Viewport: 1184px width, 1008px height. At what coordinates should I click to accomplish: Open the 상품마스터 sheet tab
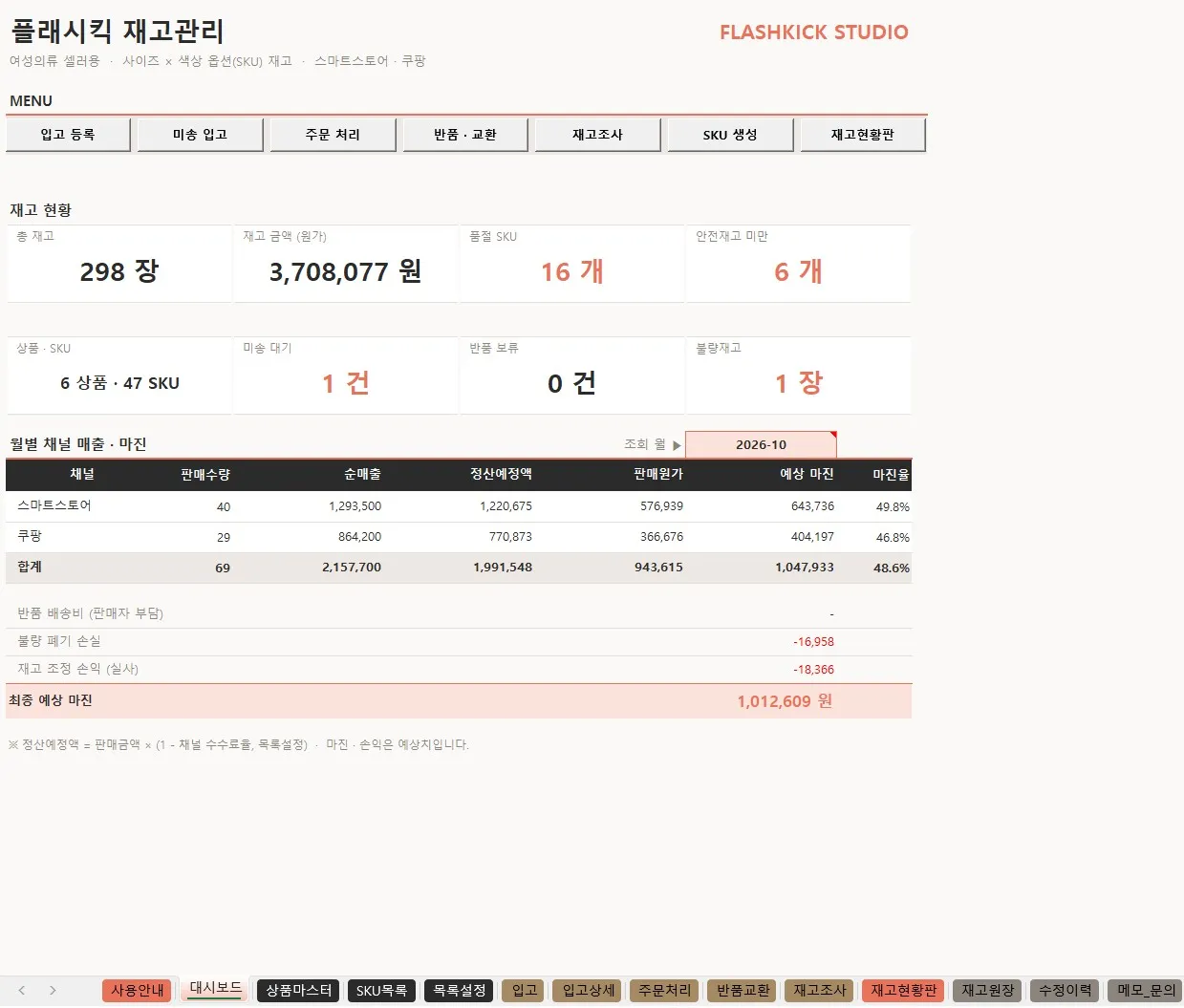tap(298, 991)
